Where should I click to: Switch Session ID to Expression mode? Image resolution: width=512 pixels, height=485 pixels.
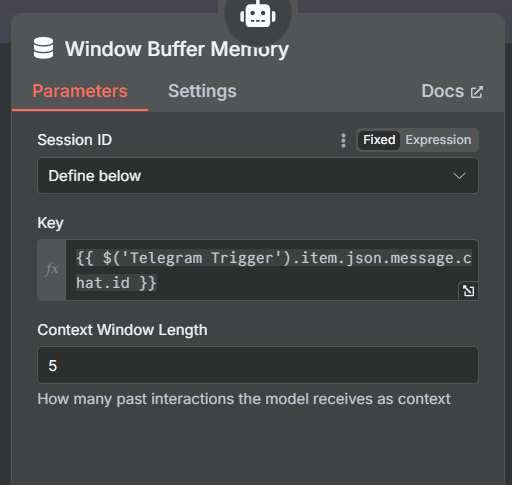[438, 140]
